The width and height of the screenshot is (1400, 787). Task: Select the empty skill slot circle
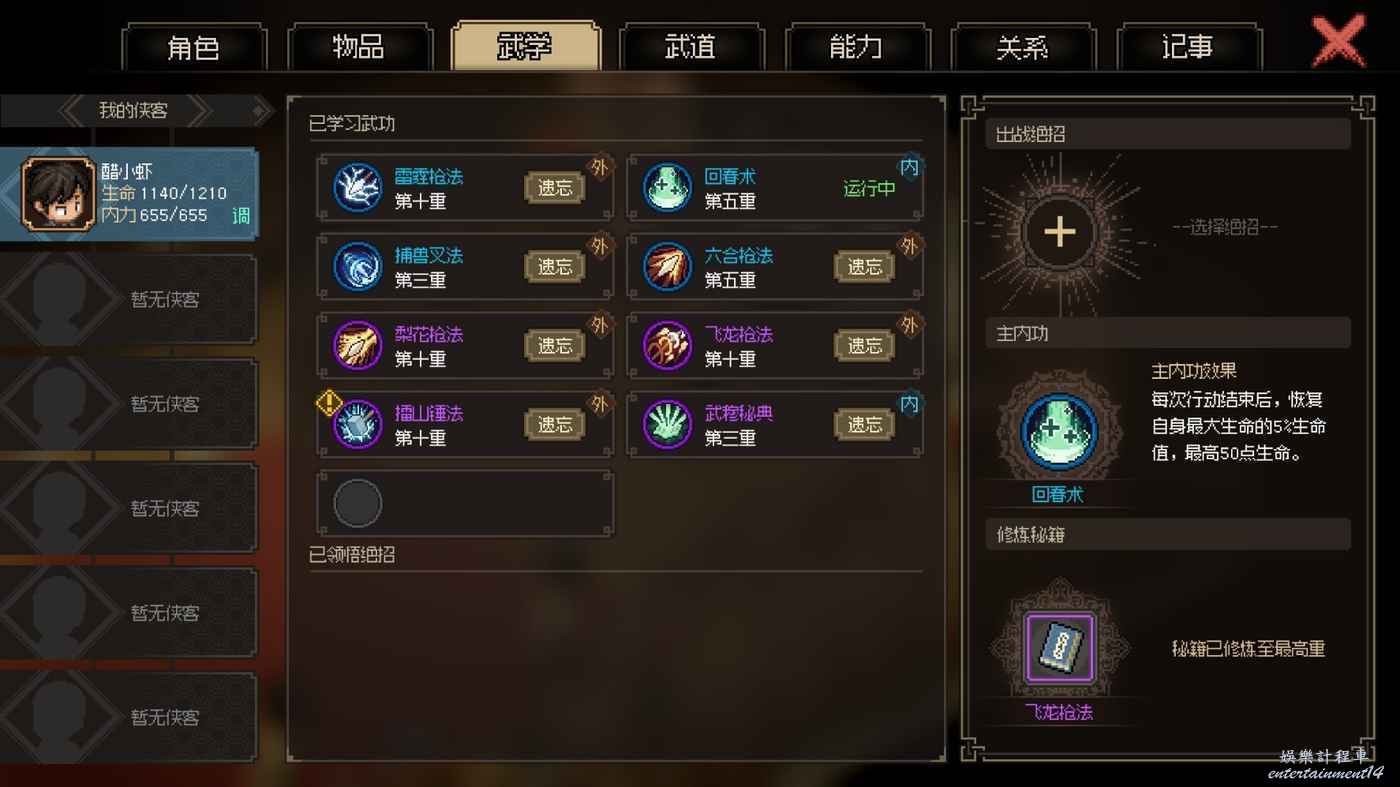[357, 503]
